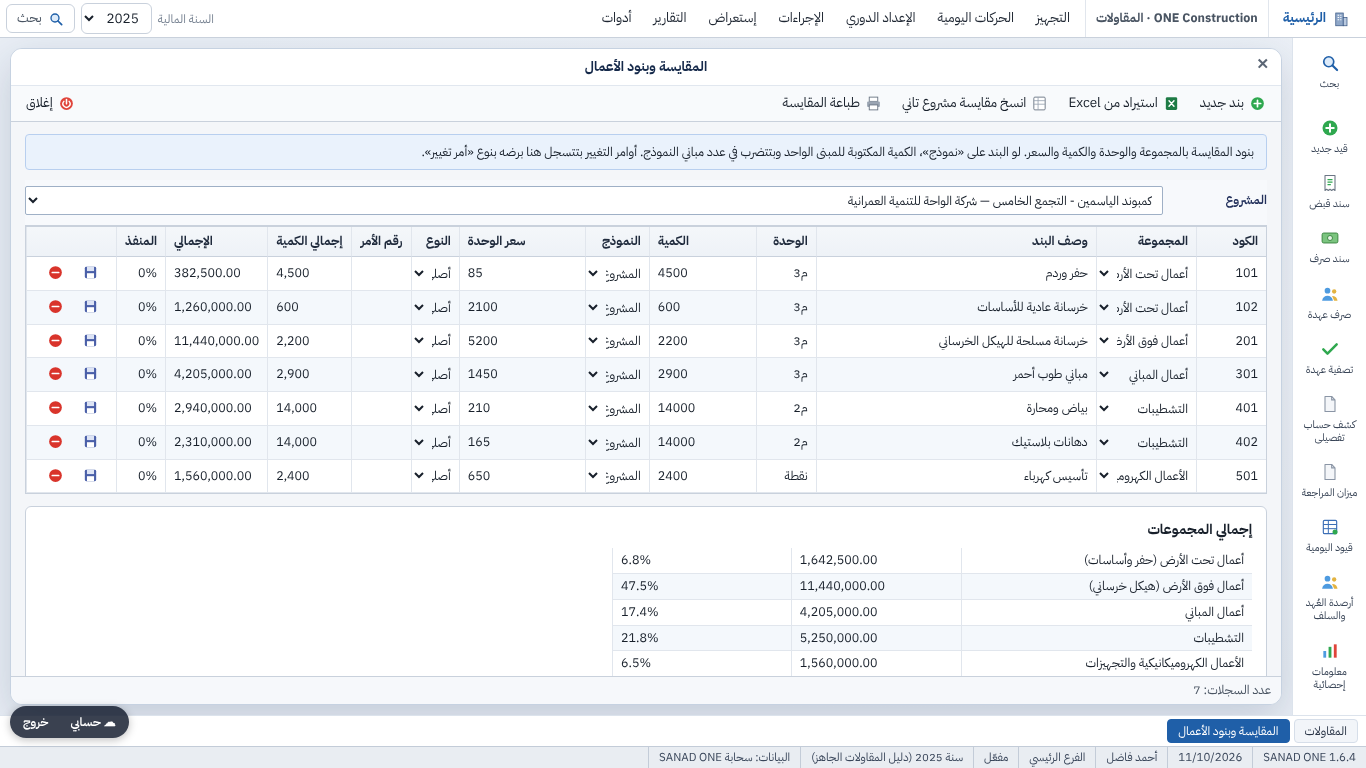This screenshot has width=1366, height=768.
Task: Click description field حفر وردم
Action: click(x=954, y=273)
